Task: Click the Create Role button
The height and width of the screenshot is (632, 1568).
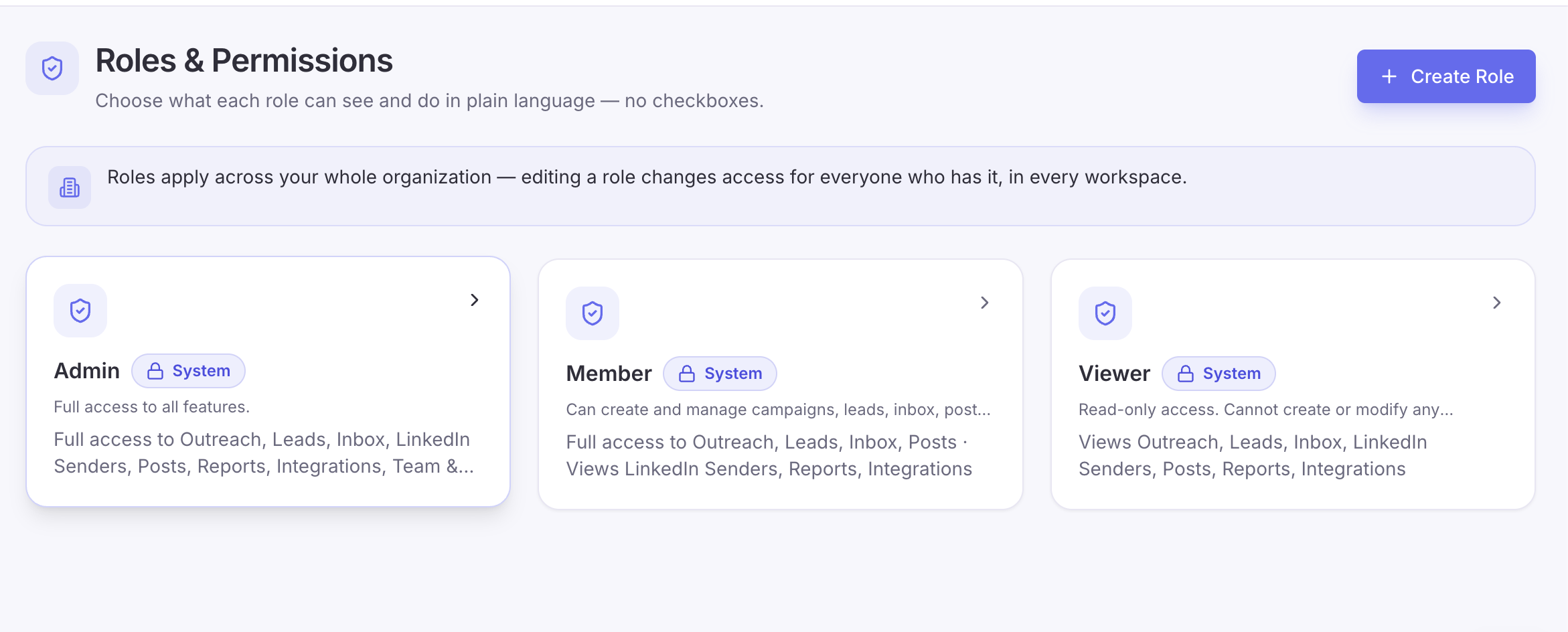Action: click(x=1446, y=76)
